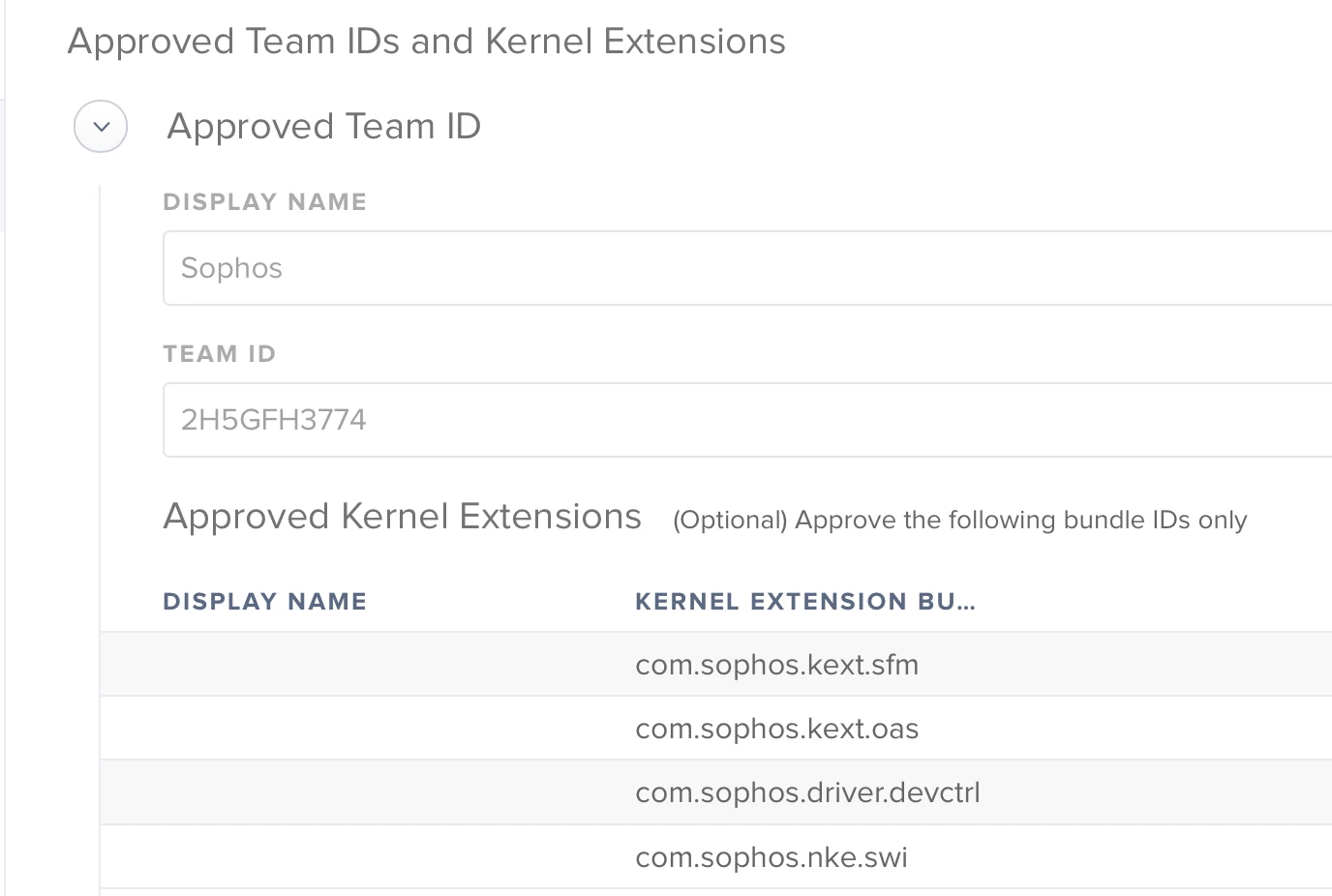This screenshot has width=1332, height=896.
Task: Select row com.sophos.nke.swi
Action: 716,857
